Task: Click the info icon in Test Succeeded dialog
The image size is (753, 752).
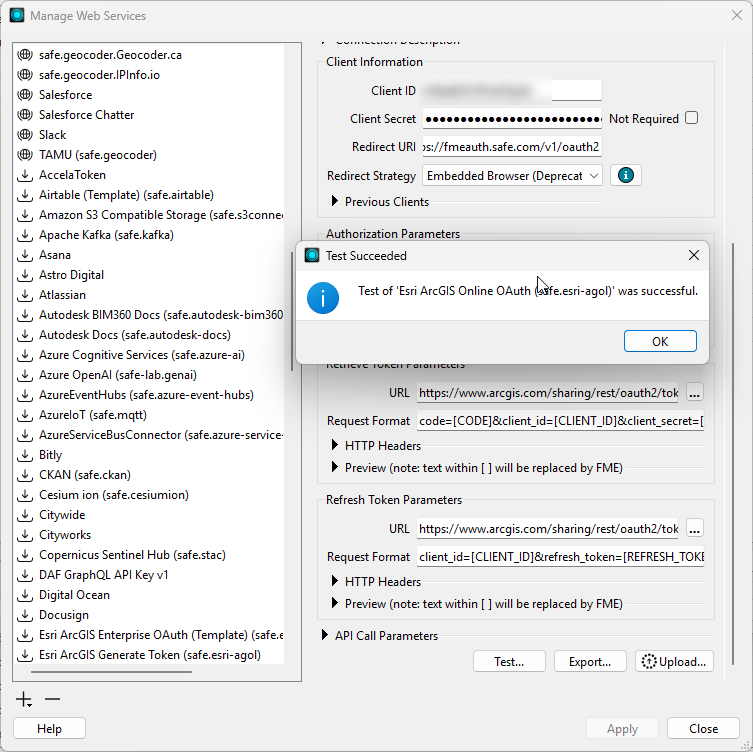Action: pos(323,298)
